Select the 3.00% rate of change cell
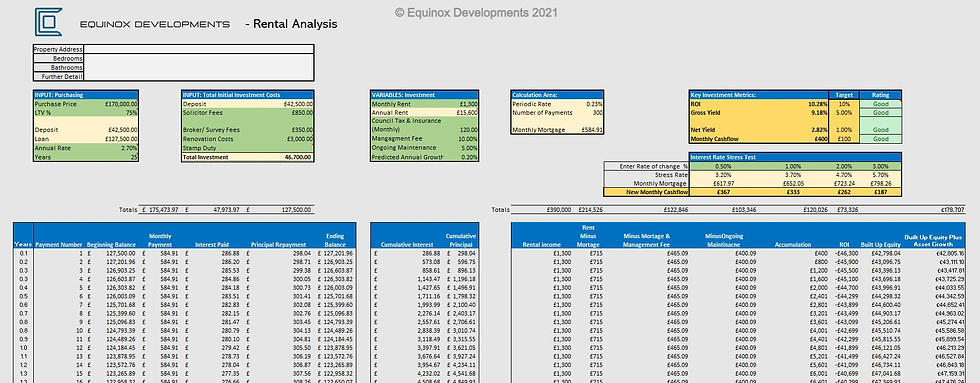Viewport: 980px width, 383px height. pos(881,166)
